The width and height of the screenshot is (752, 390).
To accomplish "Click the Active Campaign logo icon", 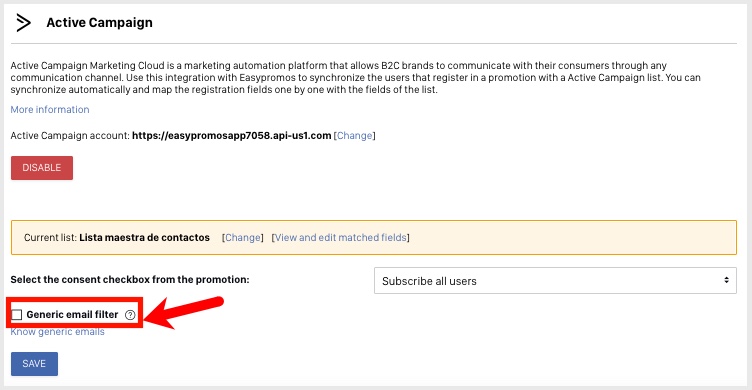I will point(24,23).
